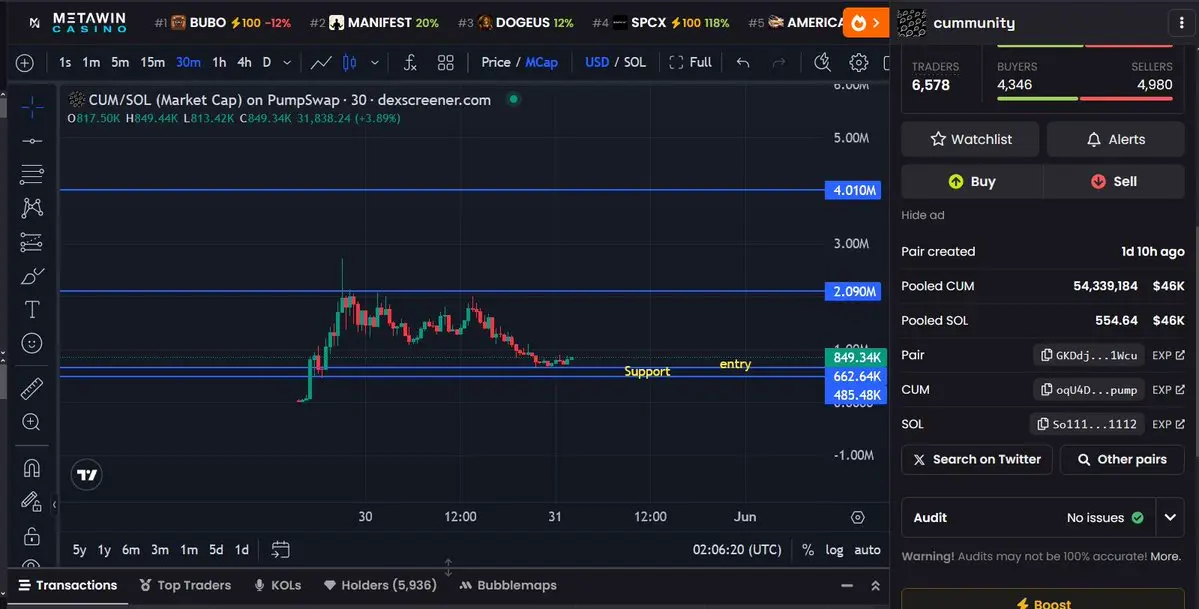Click the green Buy button
1199x609 pixels.
(972, 181)
